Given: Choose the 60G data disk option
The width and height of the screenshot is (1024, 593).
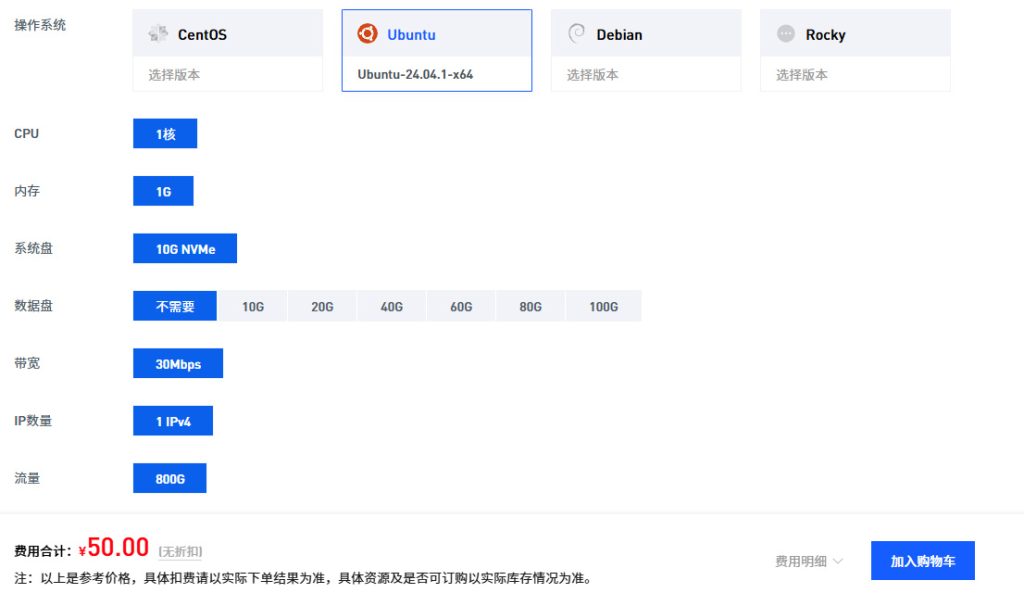Looking at the screenshot, I should 461,306.
